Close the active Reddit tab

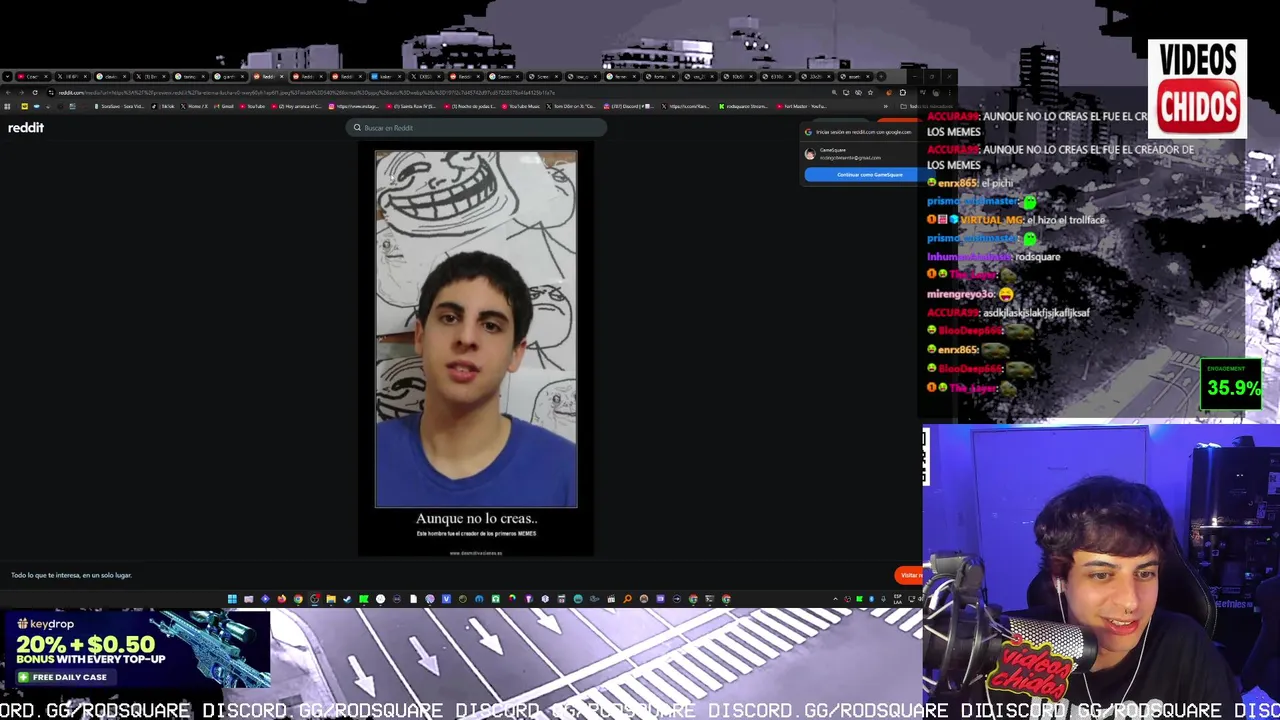[282, 76]
